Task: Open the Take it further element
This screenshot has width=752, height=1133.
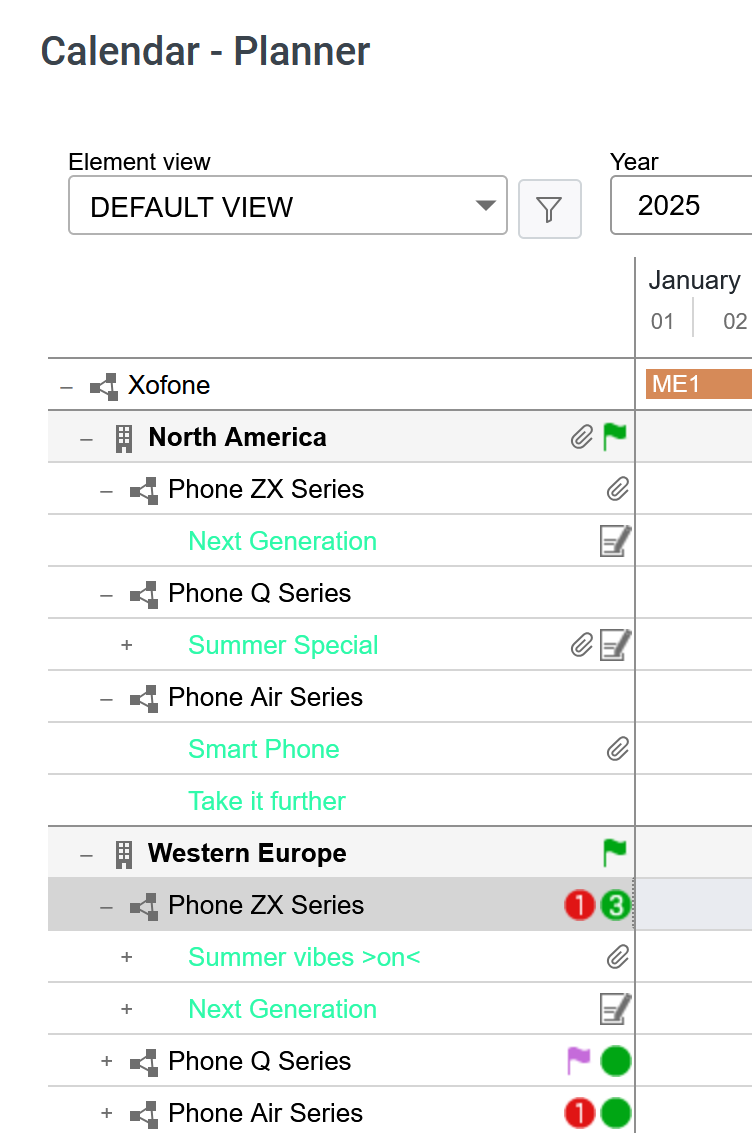Action: (267, 801)
